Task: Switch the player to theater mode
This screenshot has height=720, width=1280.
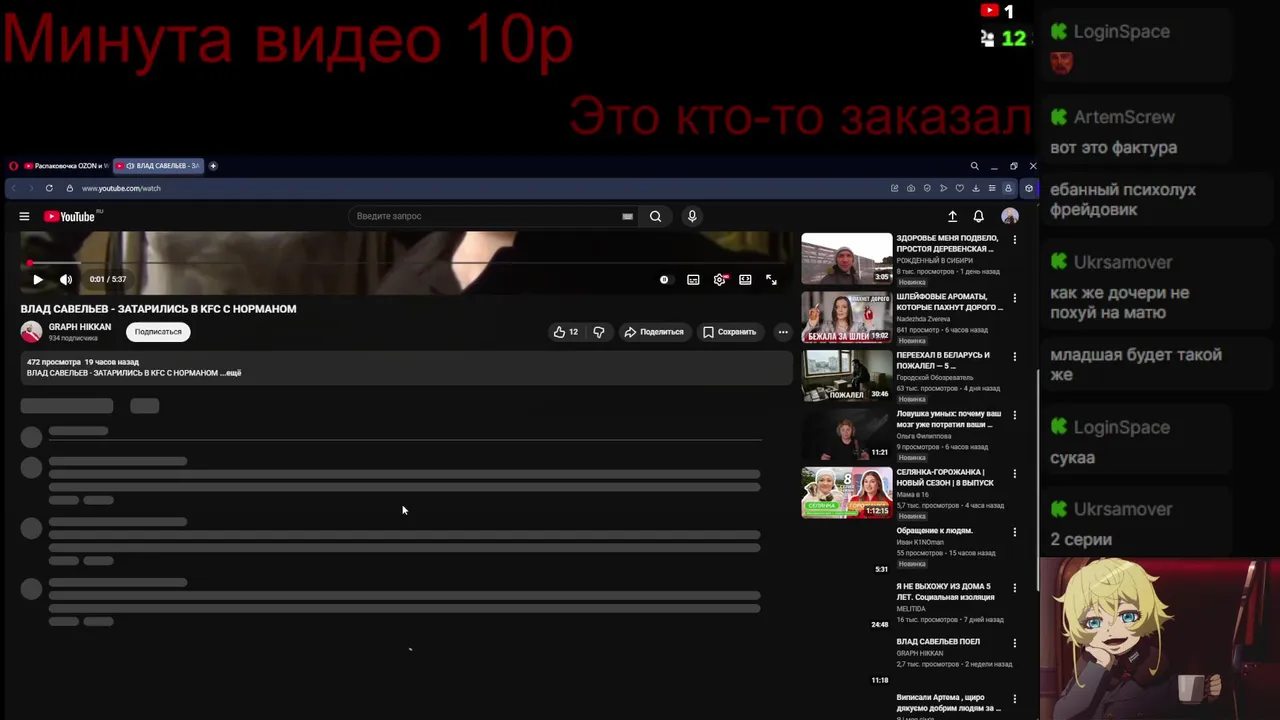Action: [x=745, y=280]
